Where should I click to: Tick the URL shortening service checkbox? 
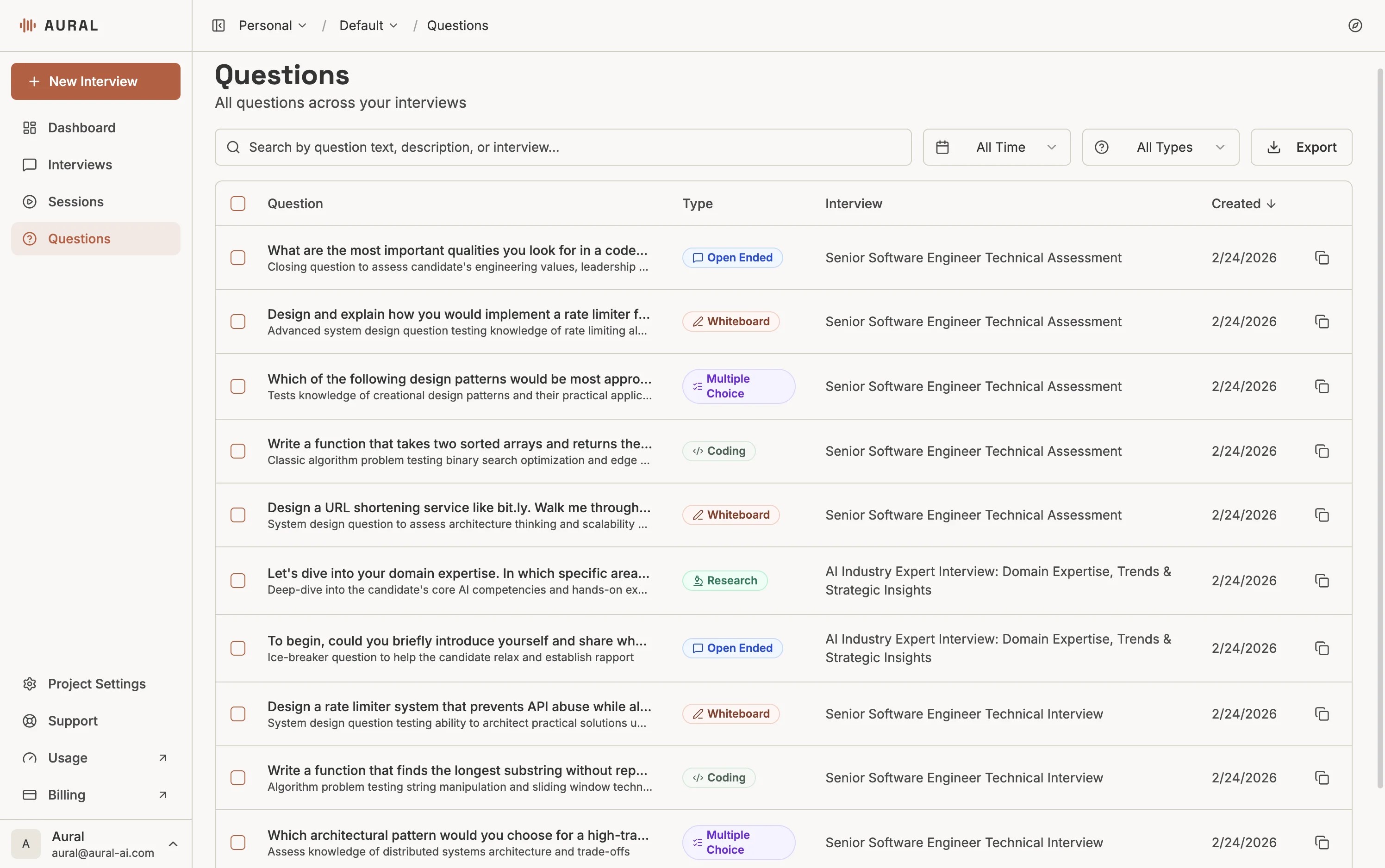(x=238, y=515)
